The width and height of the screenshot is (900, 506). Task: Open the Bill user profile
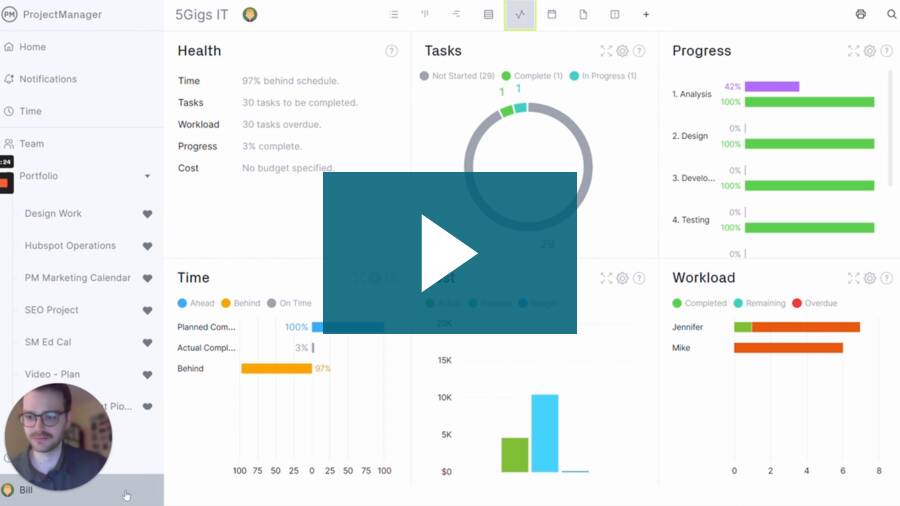pyautogui.click(x=82, y=490)
